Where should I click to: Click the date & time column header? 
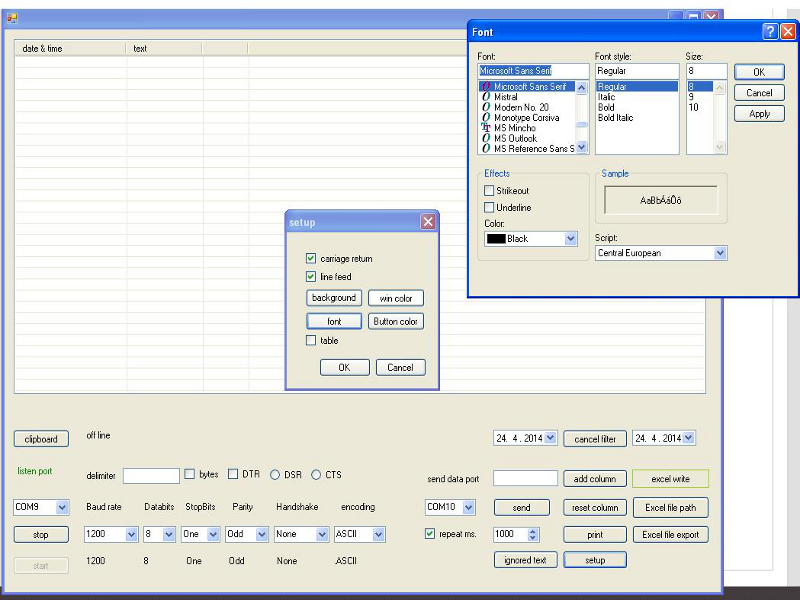70,48
